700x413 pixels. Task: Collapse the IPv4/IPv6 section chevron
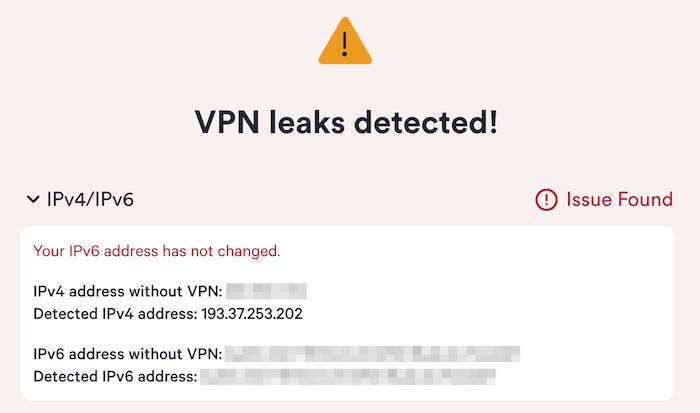pyautogui.click(x=33, y=199)
